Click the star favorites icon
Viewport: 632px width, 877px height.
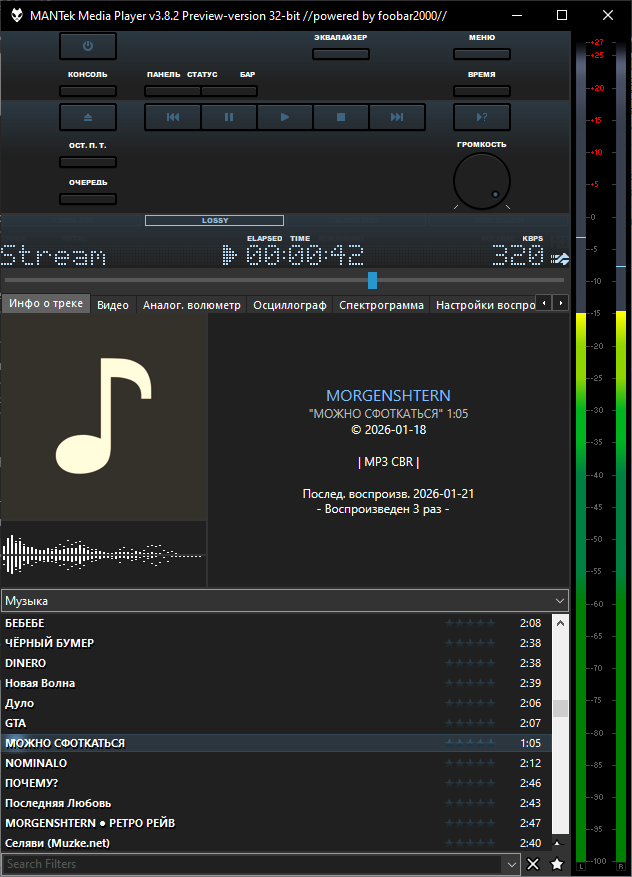click(557, 864)
